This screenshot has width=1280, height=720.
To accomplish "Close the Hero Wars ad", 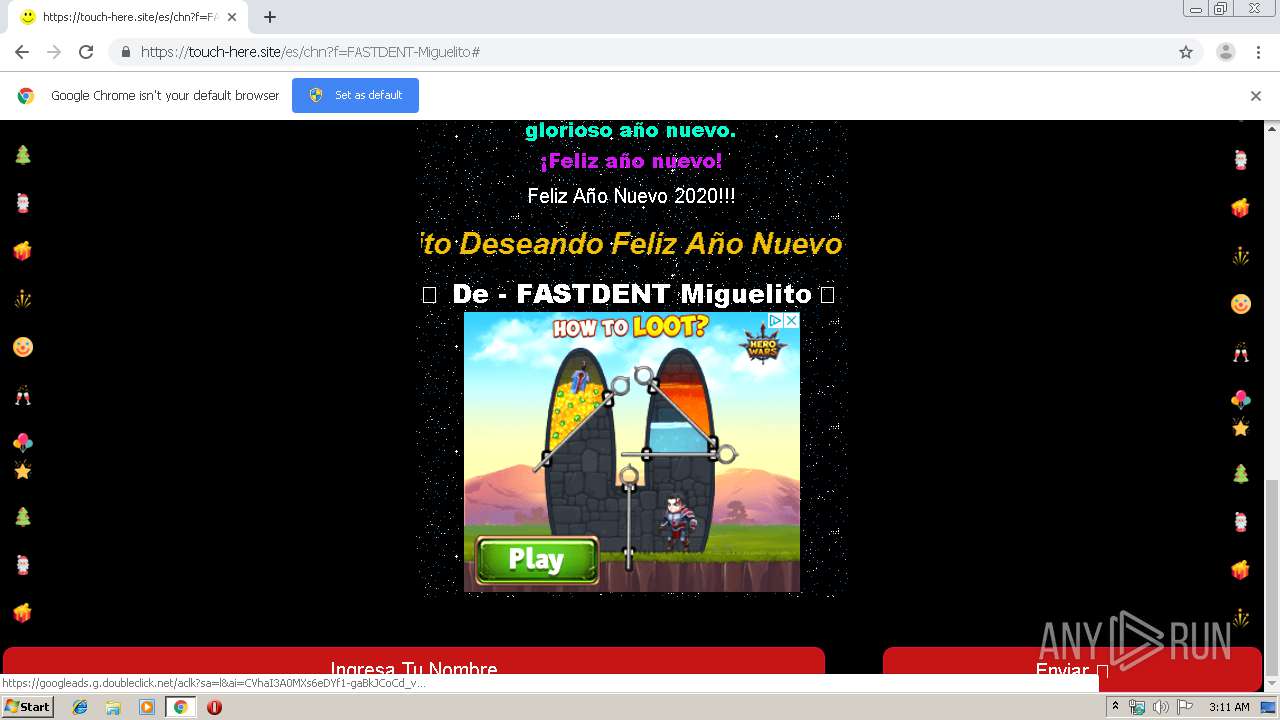I will coord(791,320).
